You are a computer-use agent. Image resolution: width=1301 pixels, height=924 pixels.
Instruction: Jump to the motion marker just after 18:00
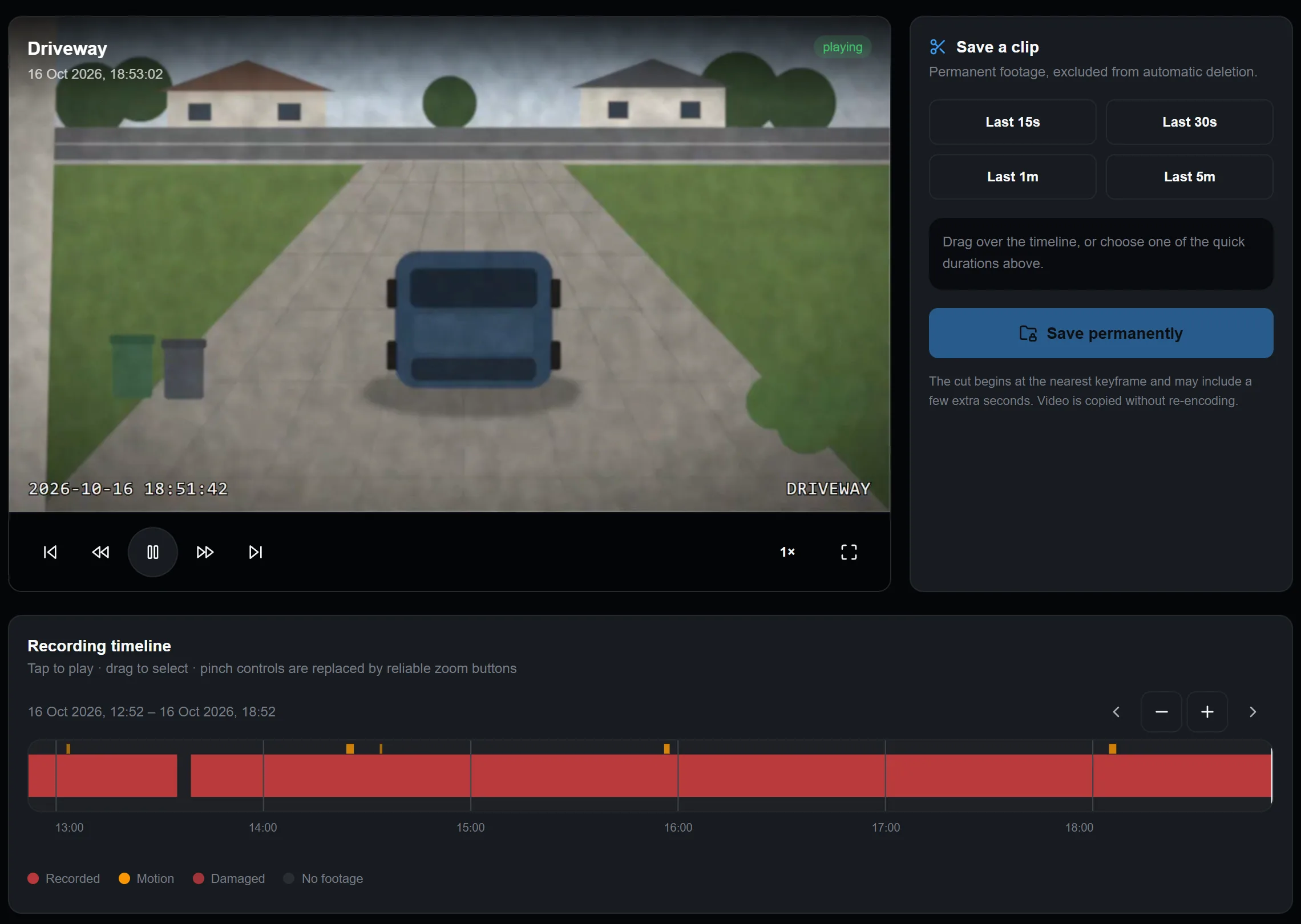point(1112,748)
